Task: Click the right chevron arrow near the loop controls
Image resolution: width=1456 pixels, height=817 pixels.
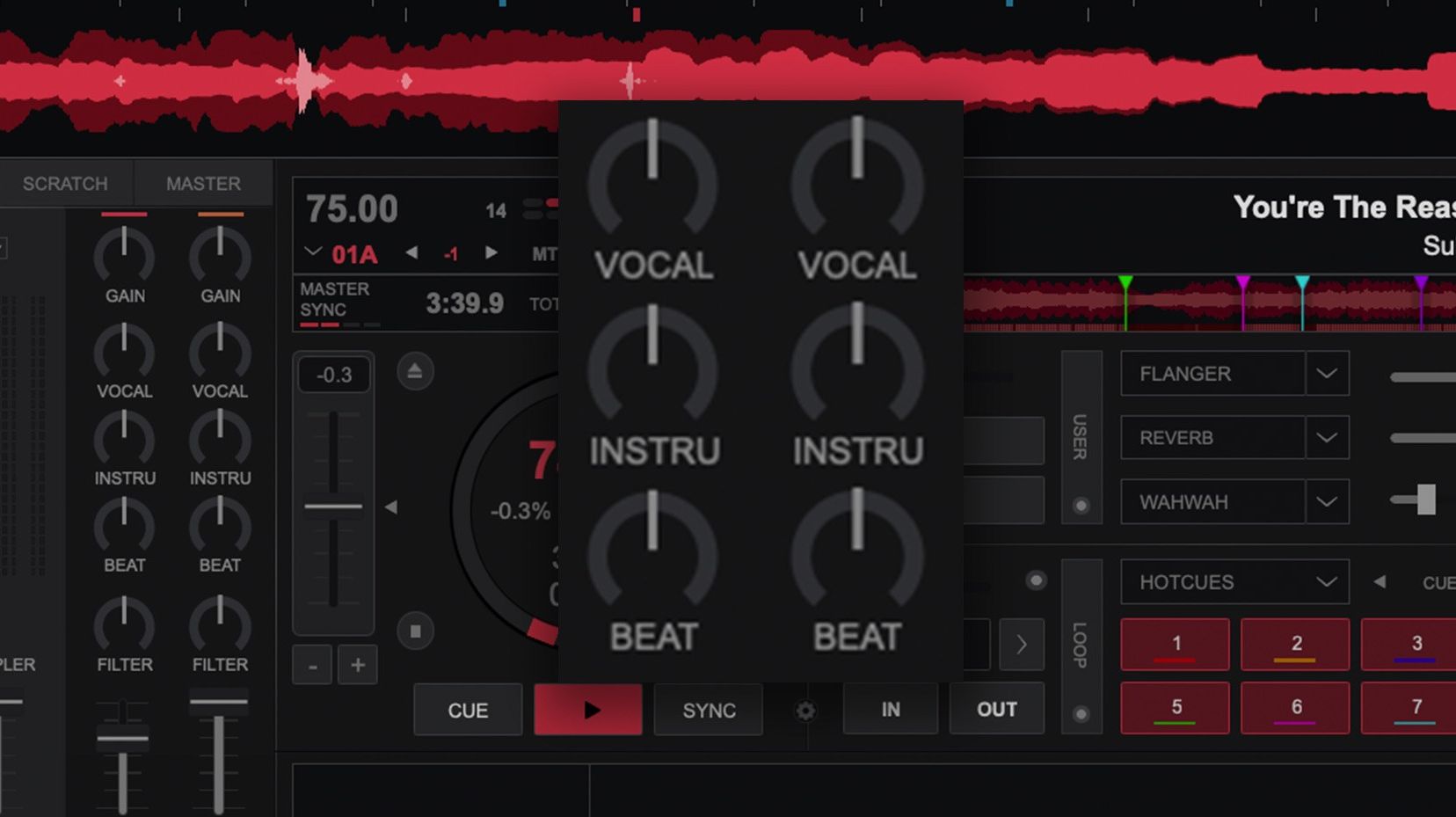Action: coord(1022,645)
